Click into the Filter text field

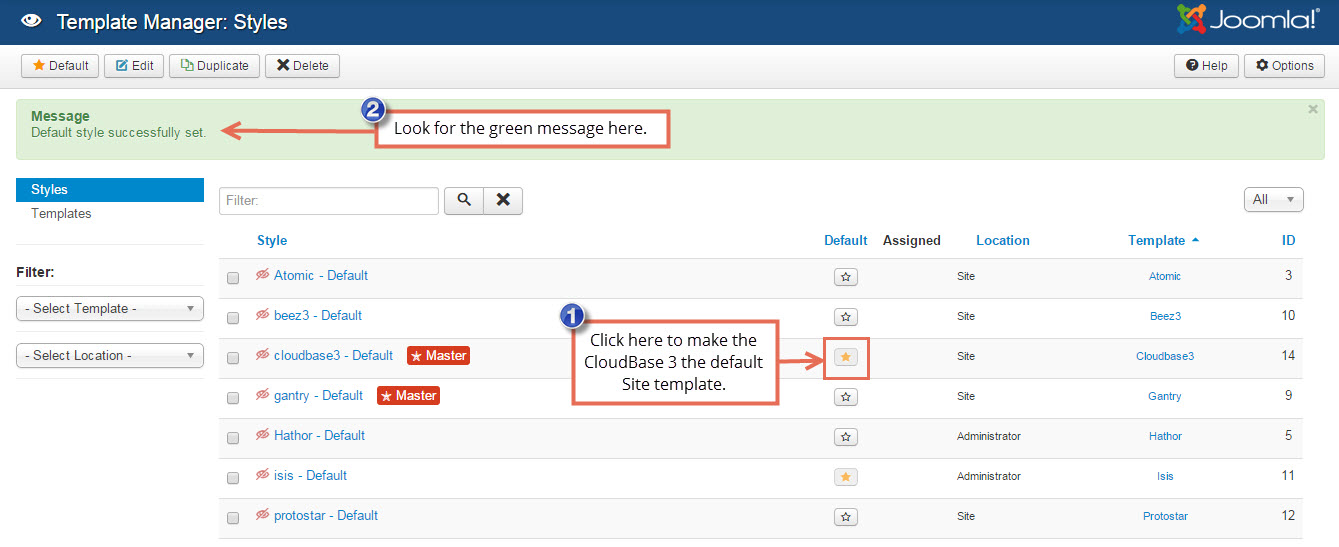[329, 201]
